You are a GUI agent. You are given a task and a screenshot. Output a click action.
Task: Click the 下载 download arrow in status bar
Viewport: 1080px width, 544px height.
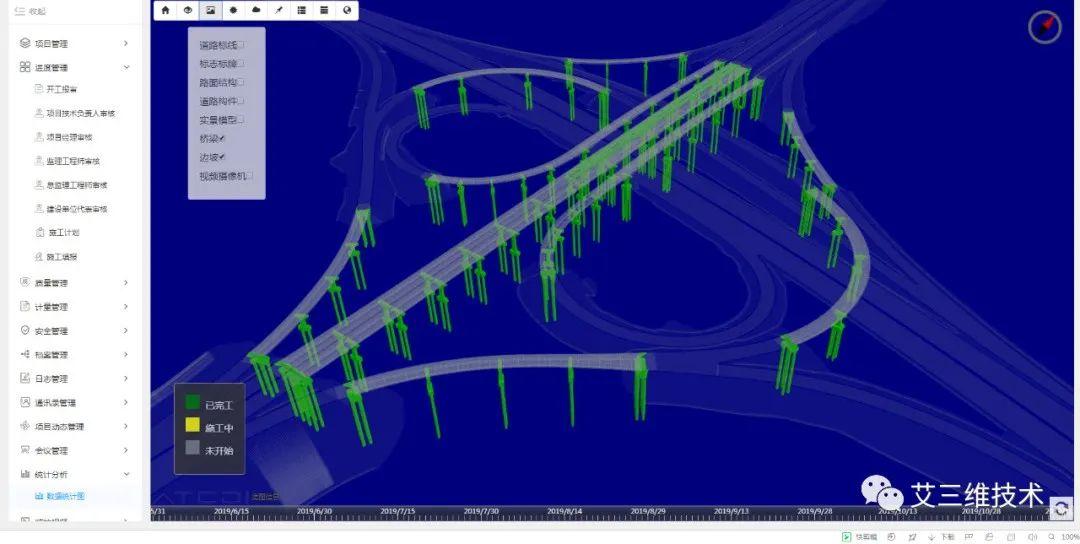(x=931, y=537)
